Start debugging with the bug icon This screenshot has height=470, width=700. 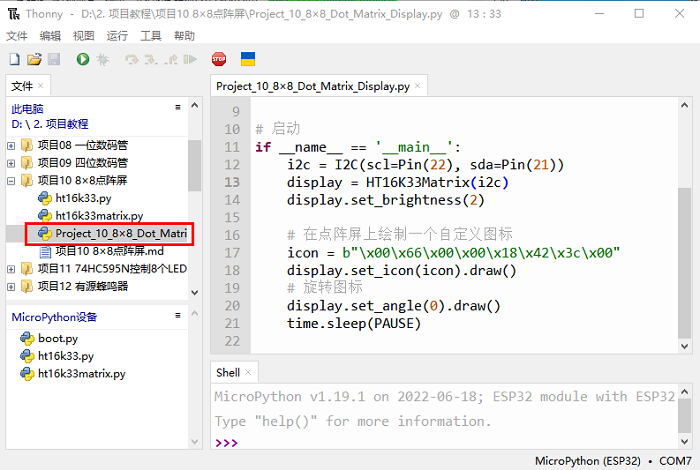click(101, 60)
